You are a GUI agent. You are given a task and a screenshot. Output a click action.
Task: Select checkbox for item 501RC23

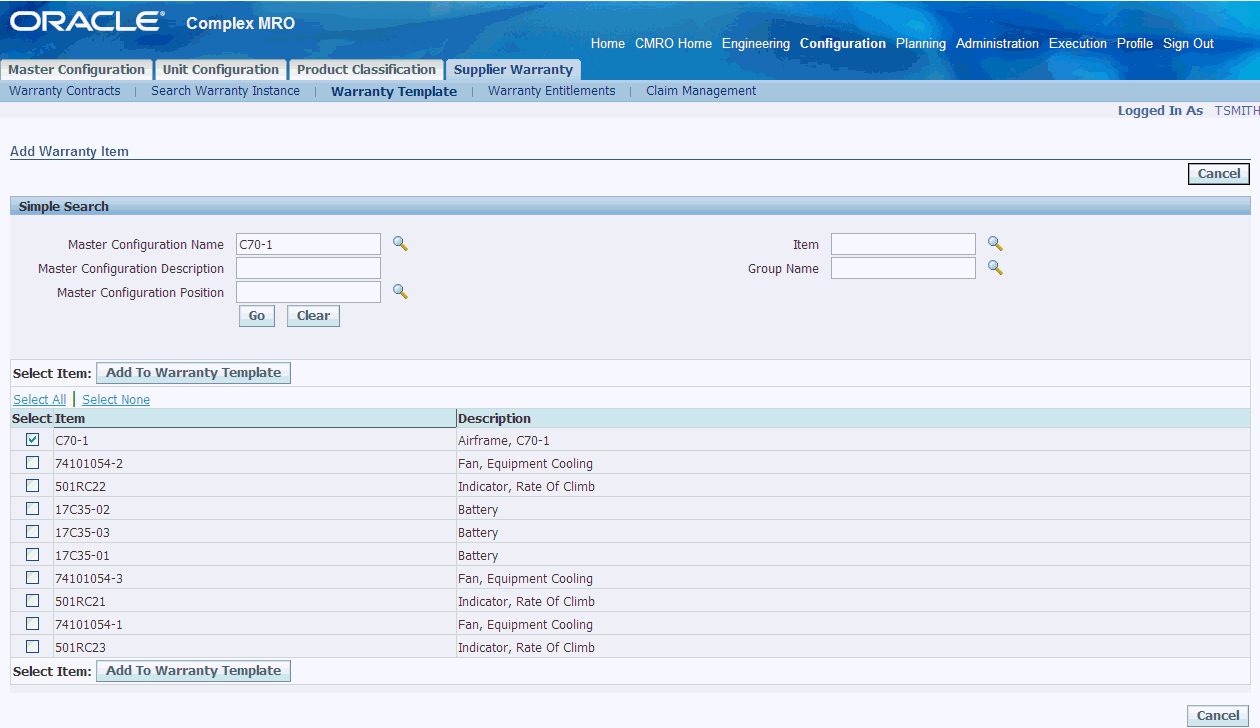pos(33,646)
